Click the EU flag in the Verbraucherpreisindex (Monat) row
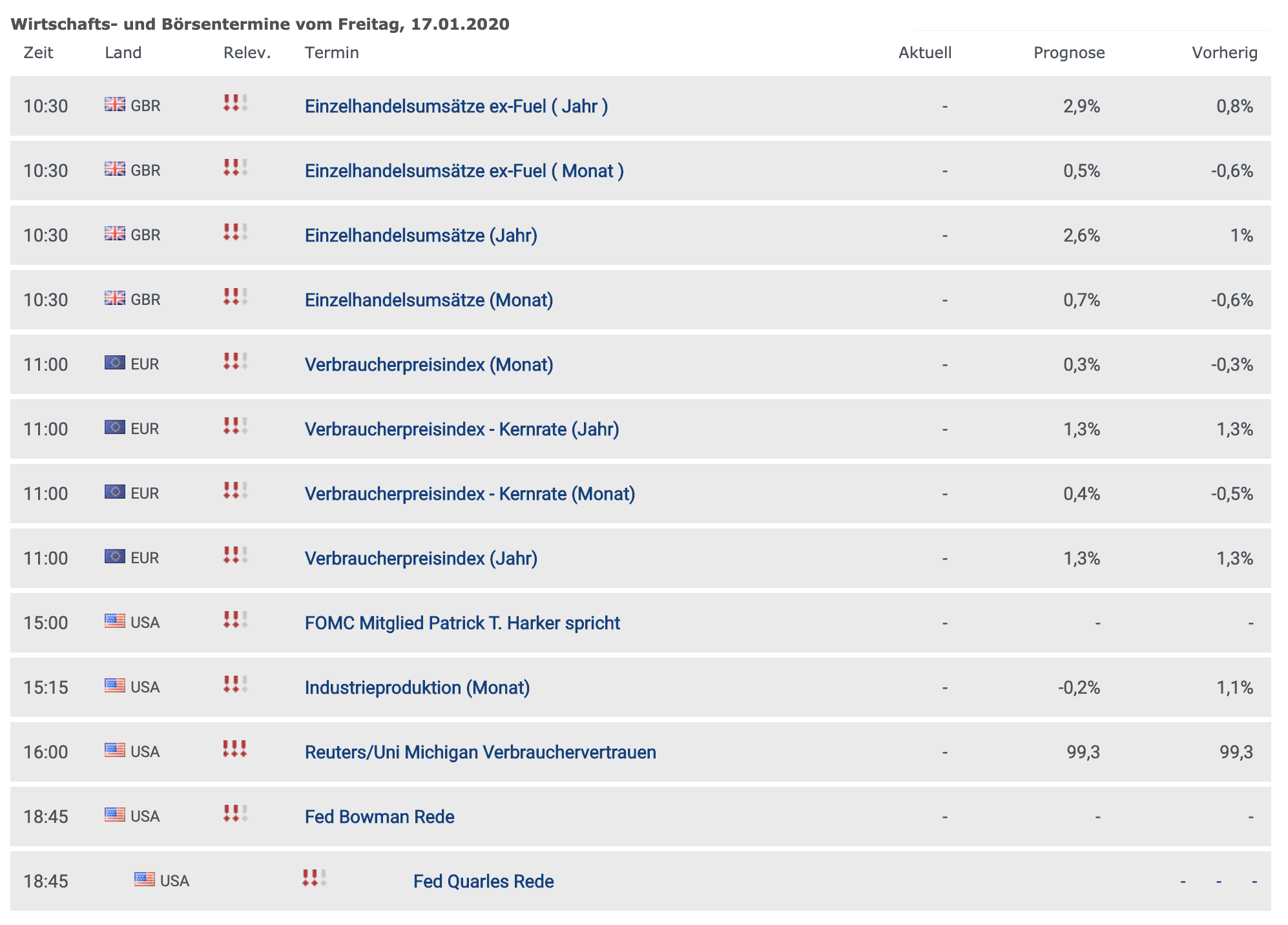This screenshot has height=925, width=1288. (x=115, y=362)
